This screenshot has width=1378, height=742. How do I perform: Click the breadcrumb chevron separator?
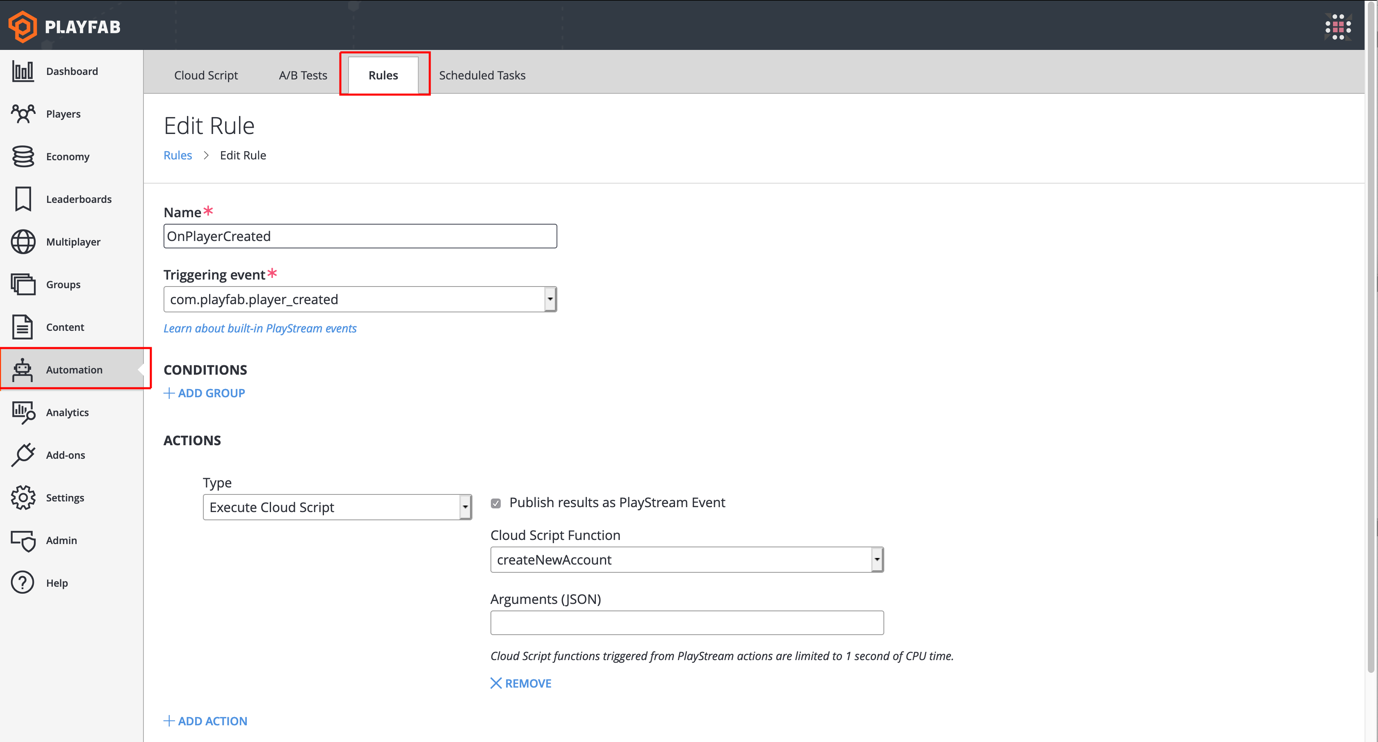point(206,155)
